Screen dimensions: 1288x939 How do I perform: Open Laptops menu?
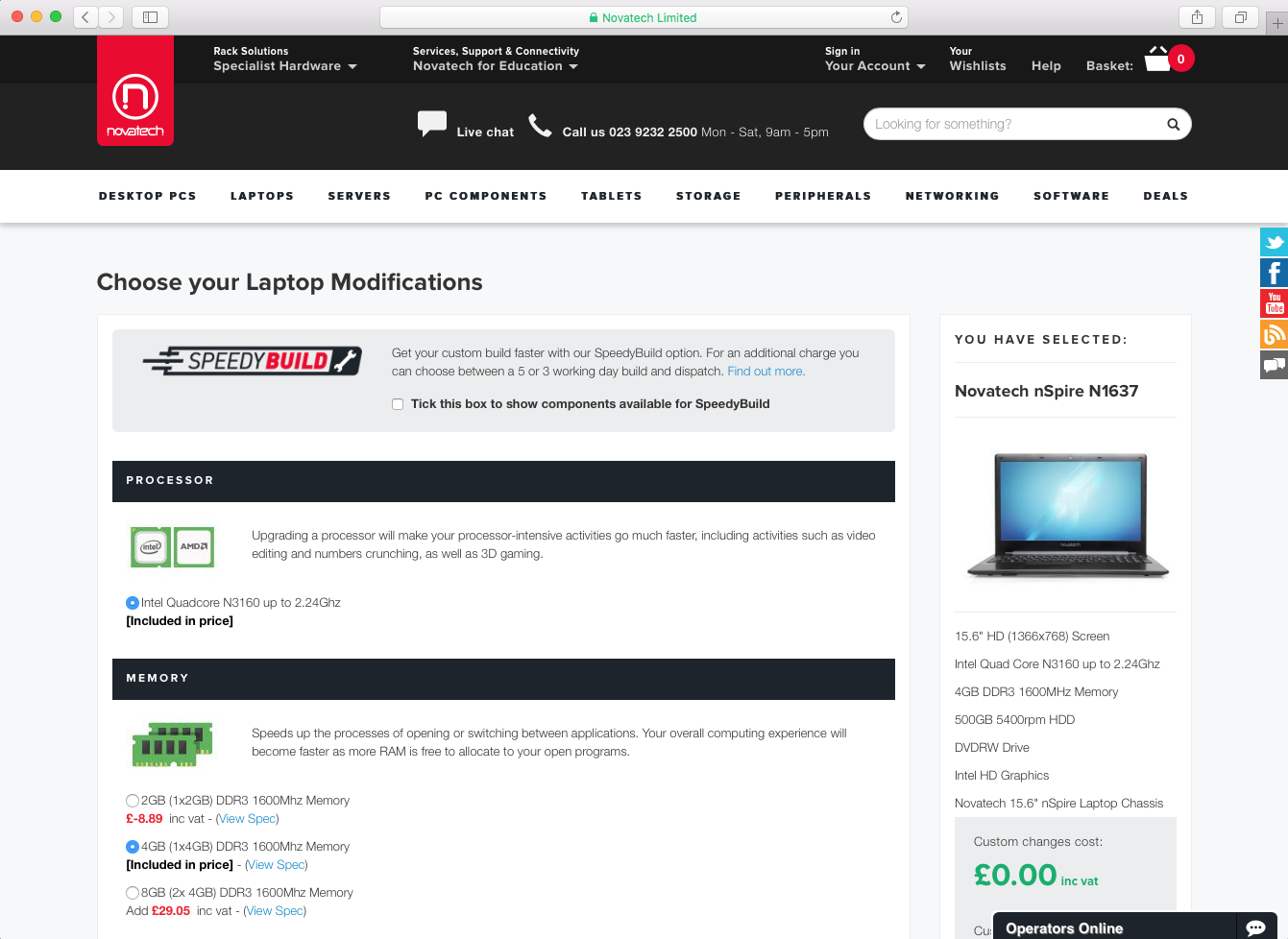(262, 196)
